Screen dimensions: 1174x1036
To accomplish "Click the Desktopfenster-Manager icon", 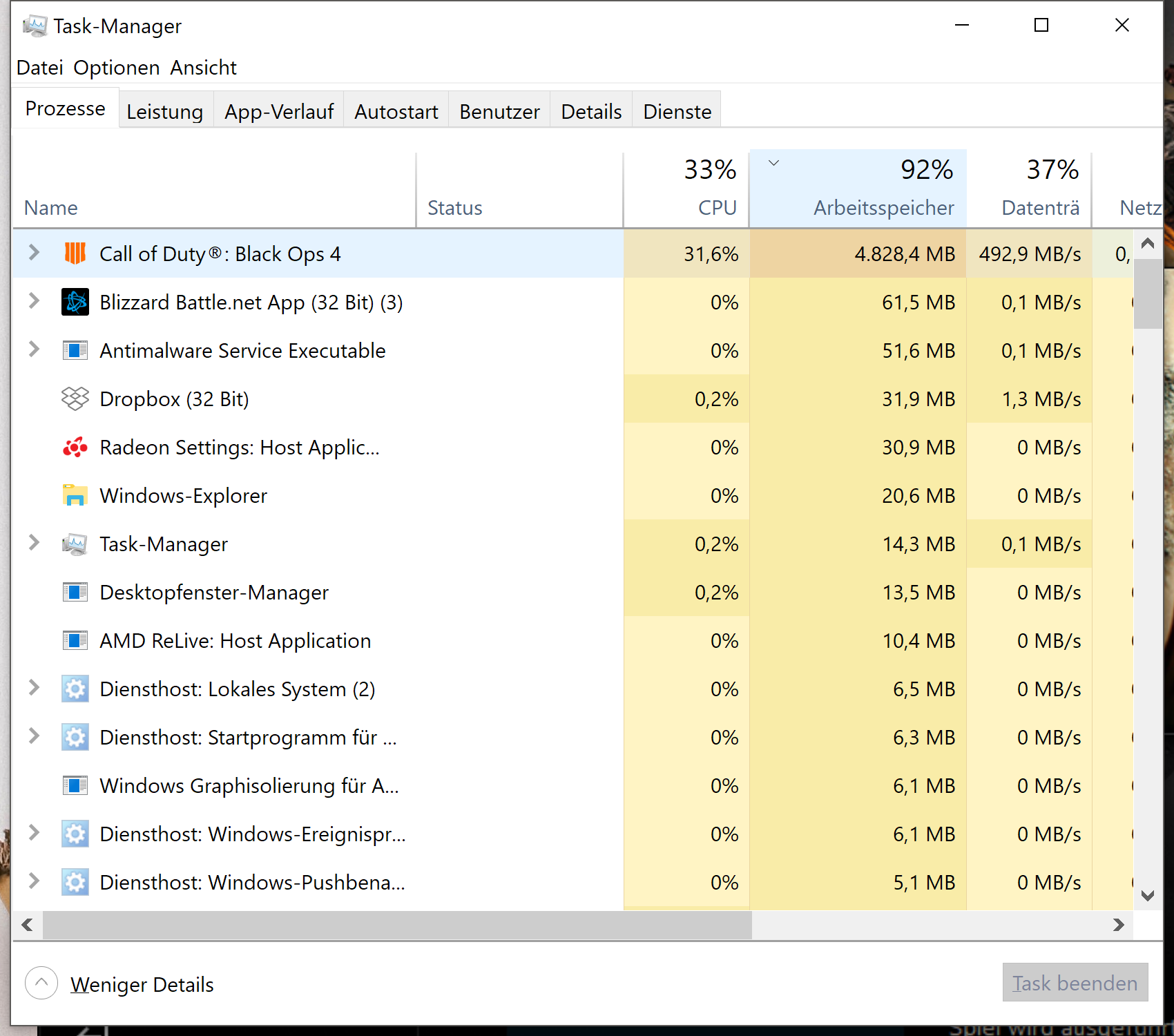I will pos(76,592).
